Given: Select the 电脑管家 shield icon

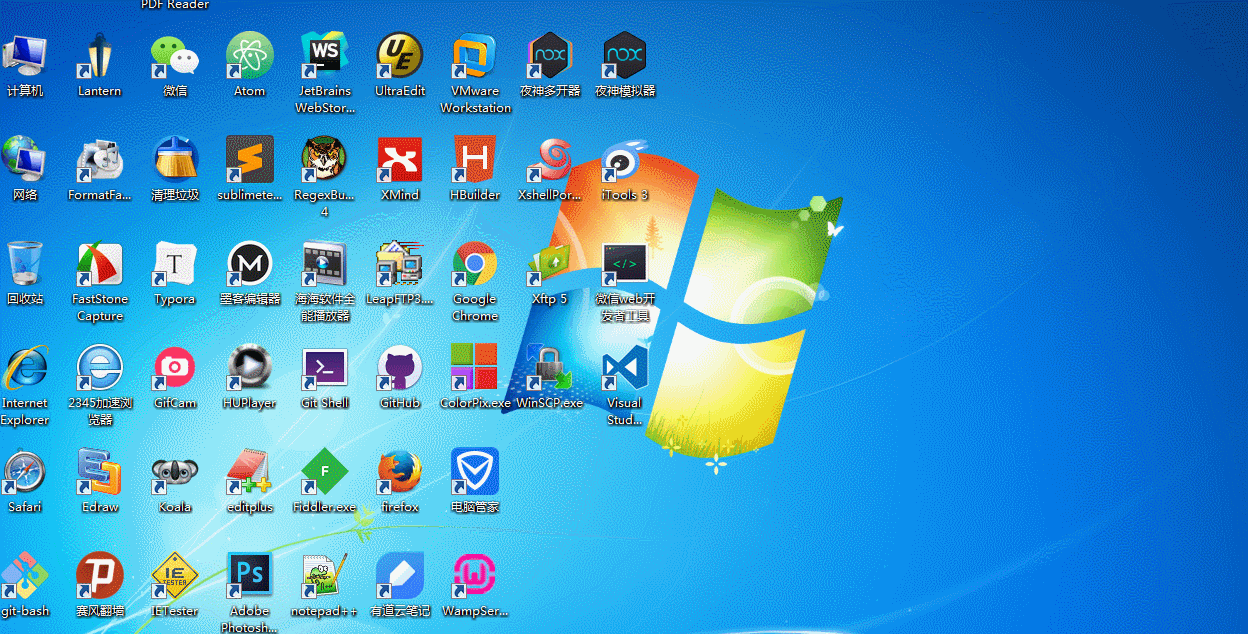Looking at the screenshot, I should pyautogui.click(x=475, y=472).
